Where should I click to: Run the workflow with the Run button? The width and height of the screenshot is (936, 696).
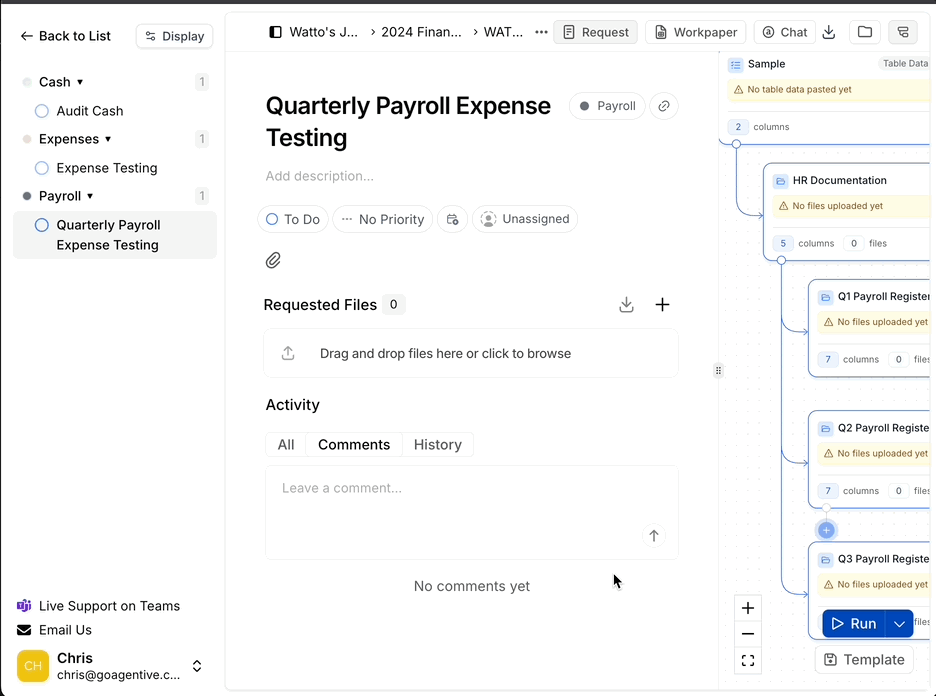tap(857, 622)
